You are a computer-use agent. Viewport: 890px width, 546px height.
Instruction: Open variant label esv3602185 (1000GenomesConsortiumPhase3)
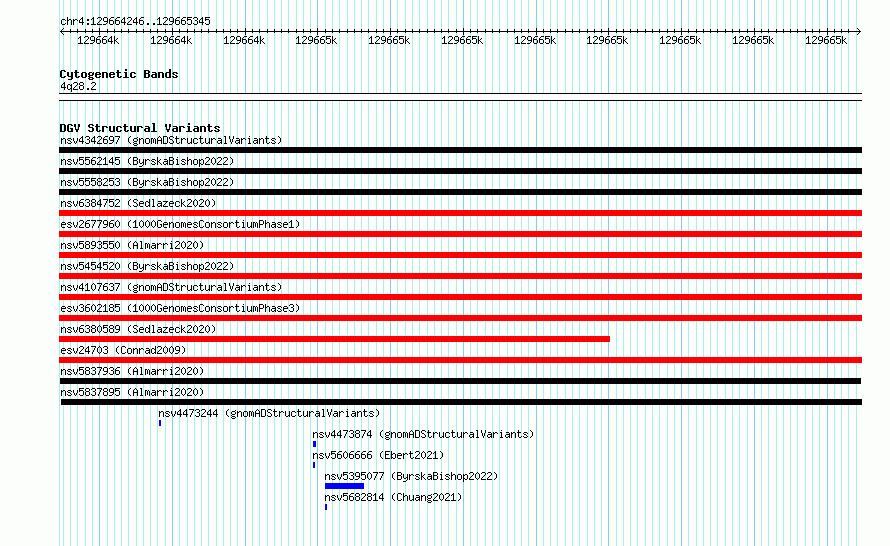[x=180, y=308]
